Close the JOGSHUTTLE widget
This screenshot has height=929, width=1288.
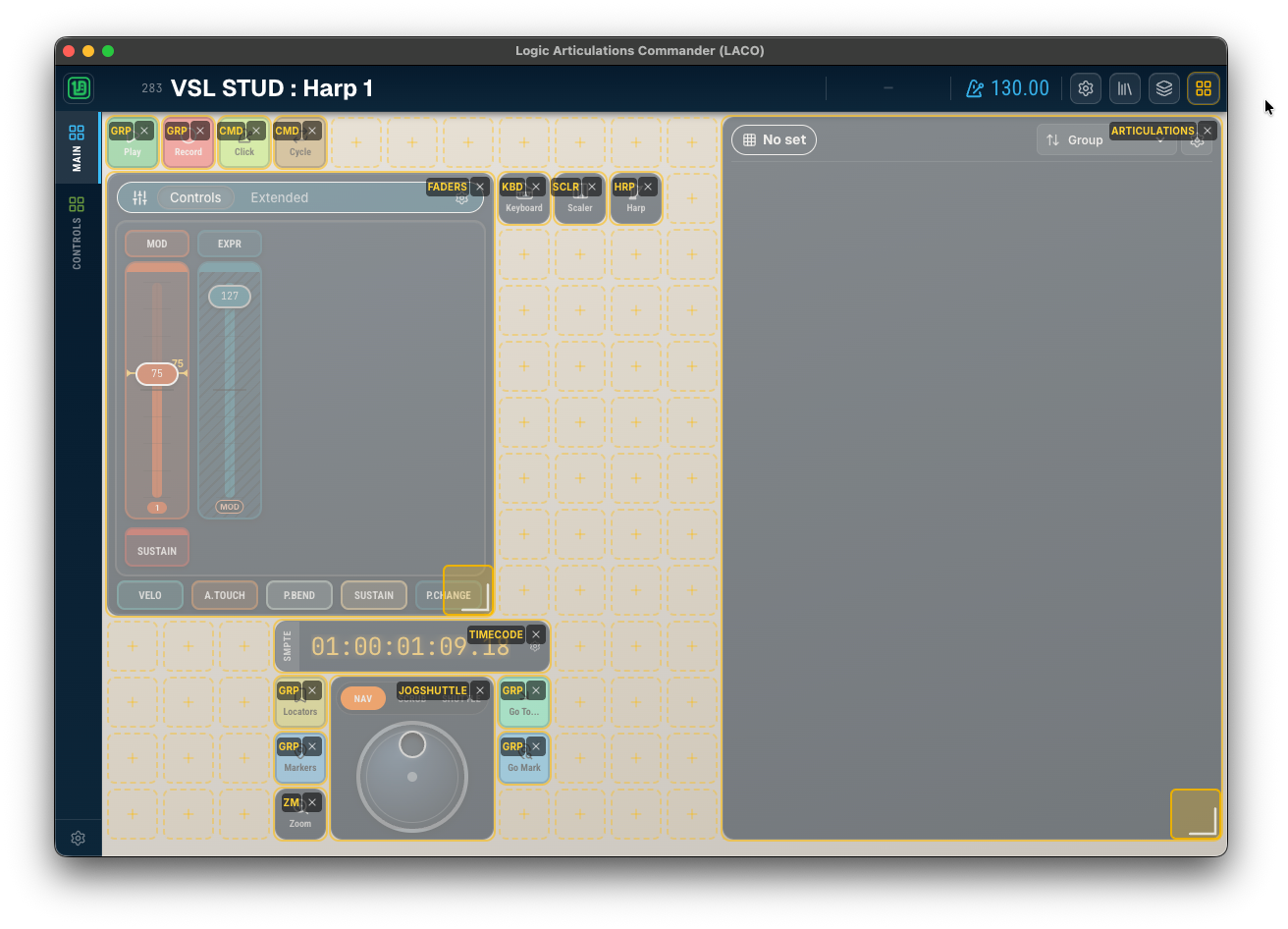tap(480, 690)
